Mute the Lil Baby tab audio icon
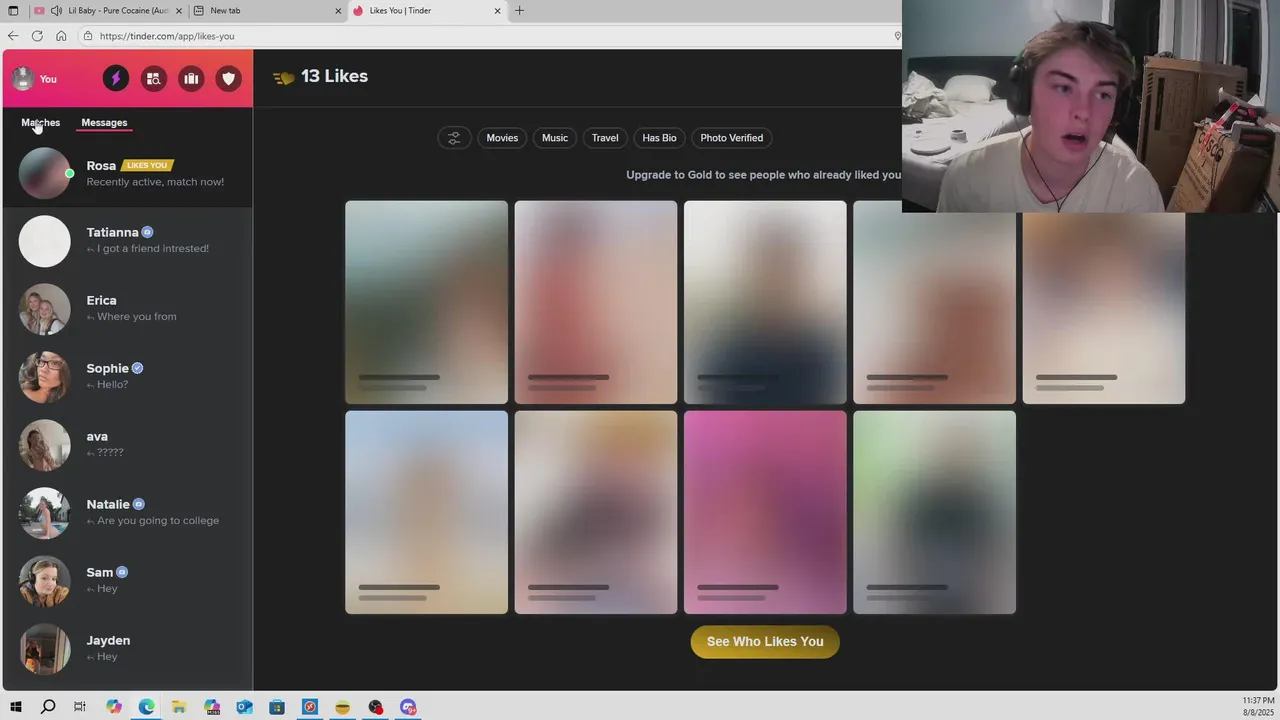The height and width of the screenshot is (720, 1280). tap(56, 11)
